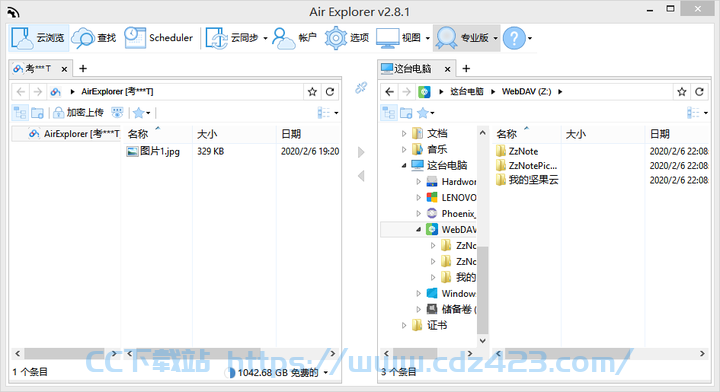Screen dimensions: 720x392
Task: Add a new tab in left pane
Action: pos(83,69)
